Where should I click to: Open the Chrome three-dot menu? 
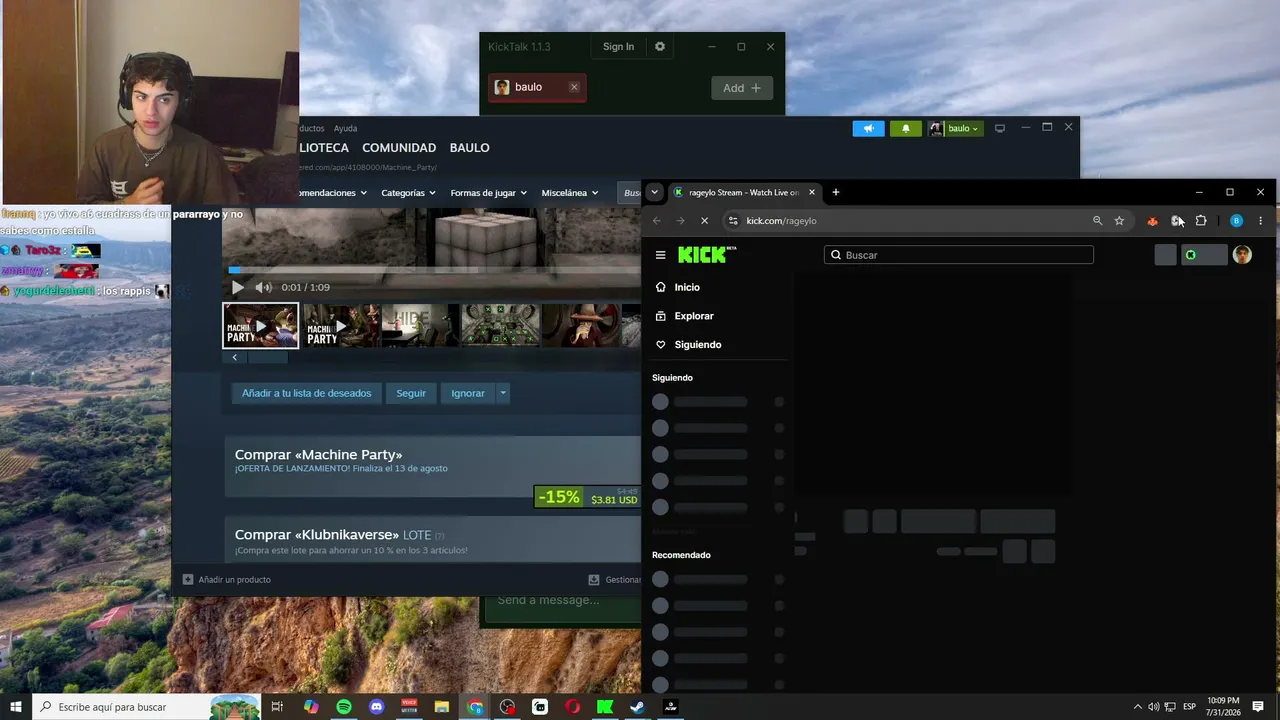pyautogui.click(x=1260, y=221)
